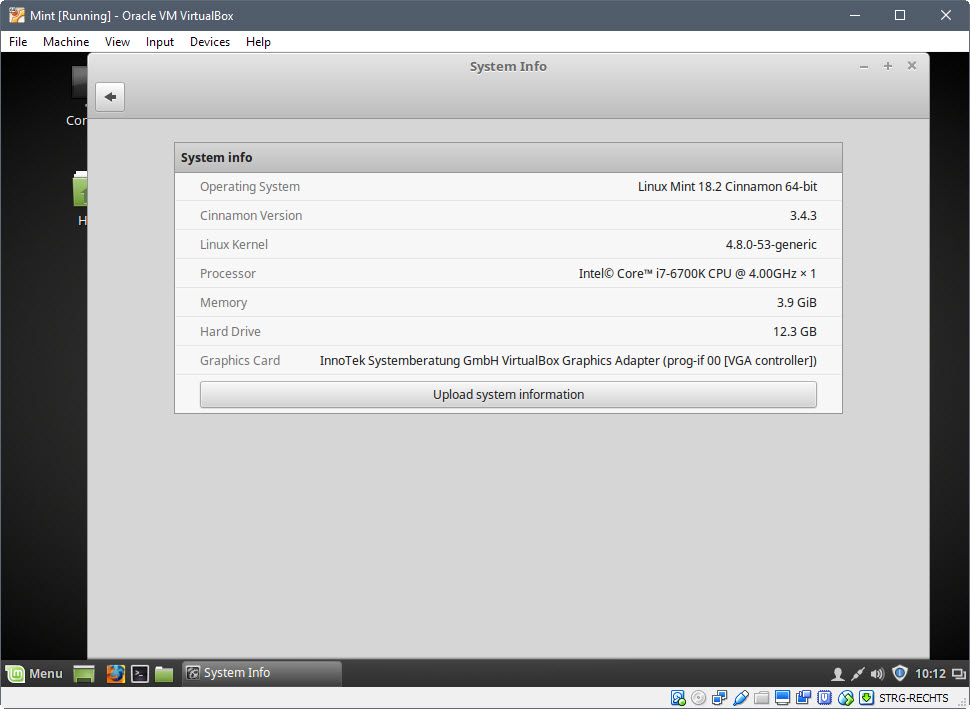Click the InnoTek Graphics Card value
The image size is (970, 709).
[x=568, y=361]
